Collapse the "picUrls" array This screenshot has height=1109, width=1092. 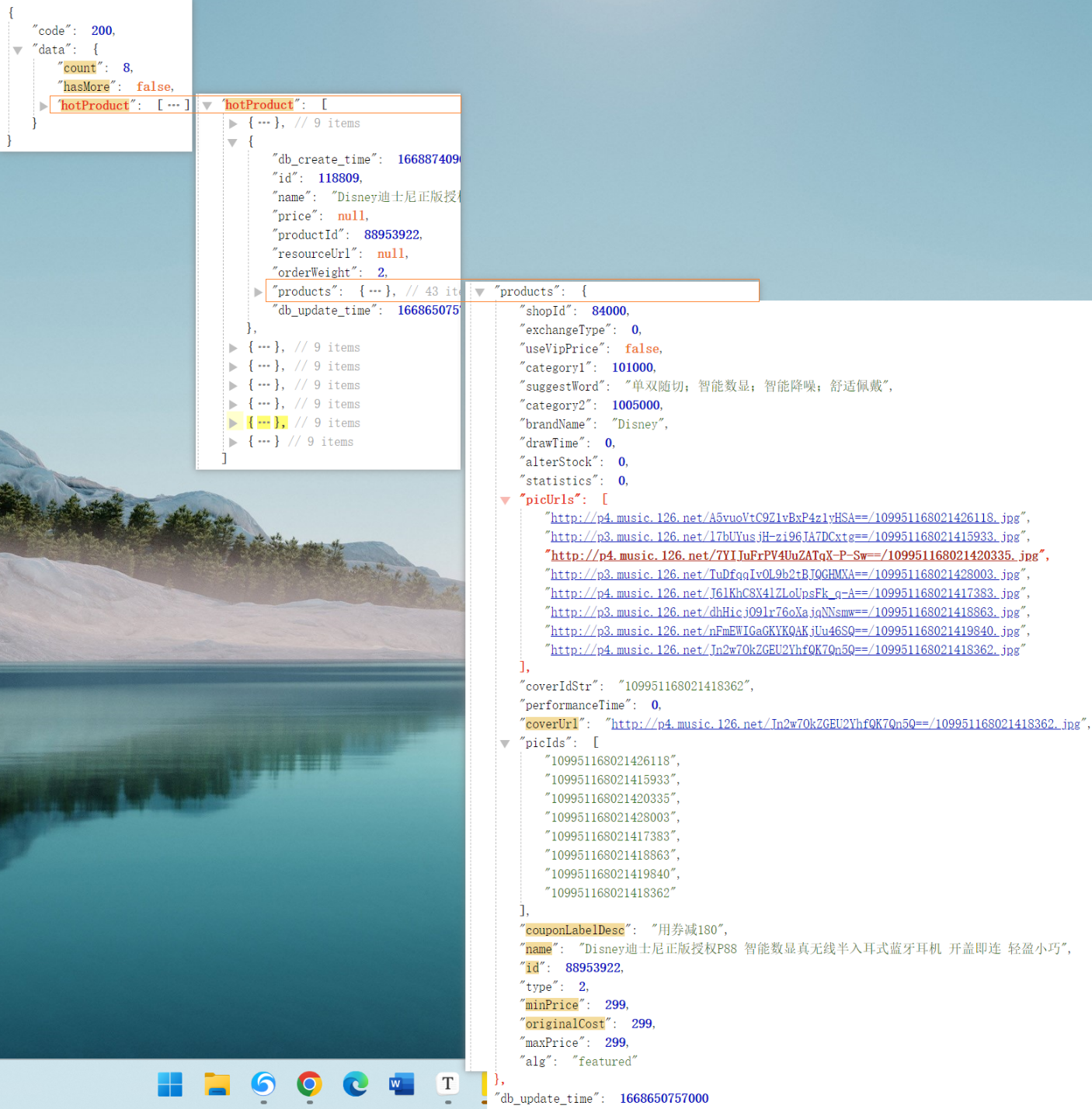coord(505,500)
